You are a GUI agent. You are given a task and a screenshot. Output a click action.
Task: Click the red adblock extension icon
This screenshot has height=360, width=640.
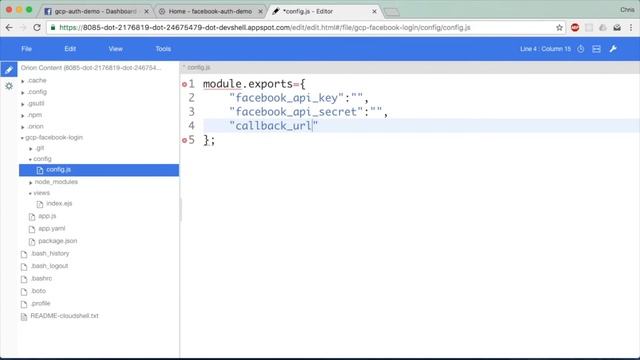tap(575, 28)
